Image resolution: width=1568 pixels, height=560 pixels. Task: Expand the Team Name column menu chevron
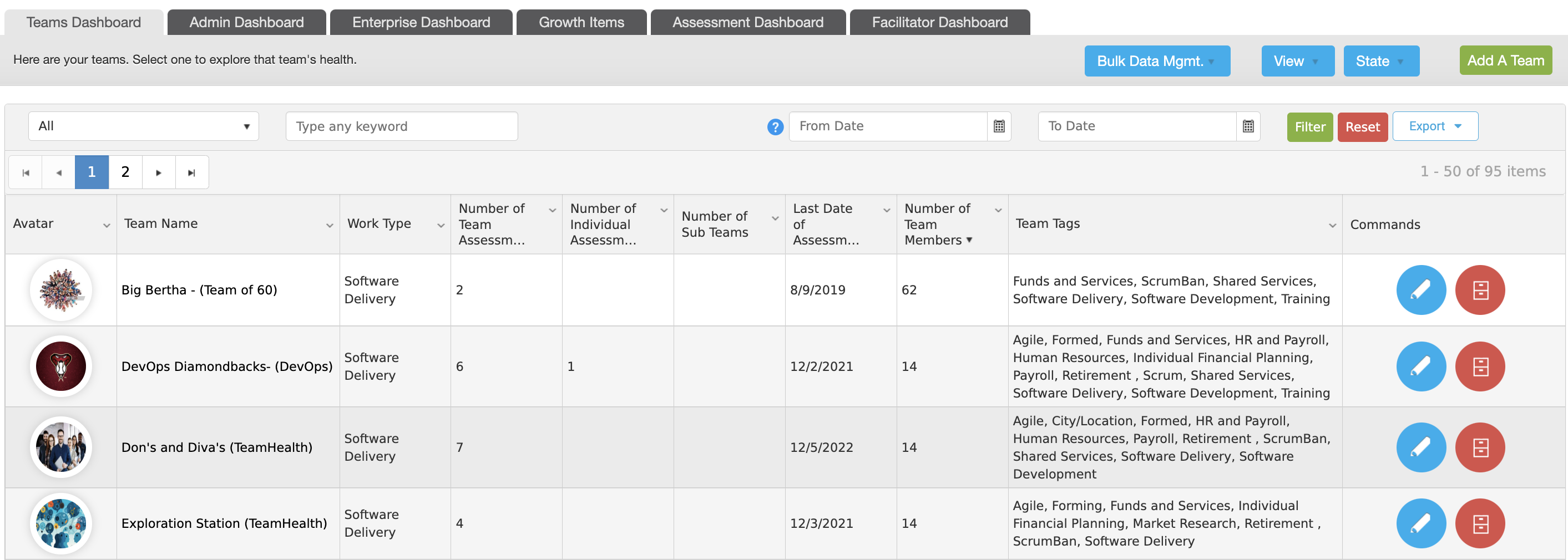[330, 226]
